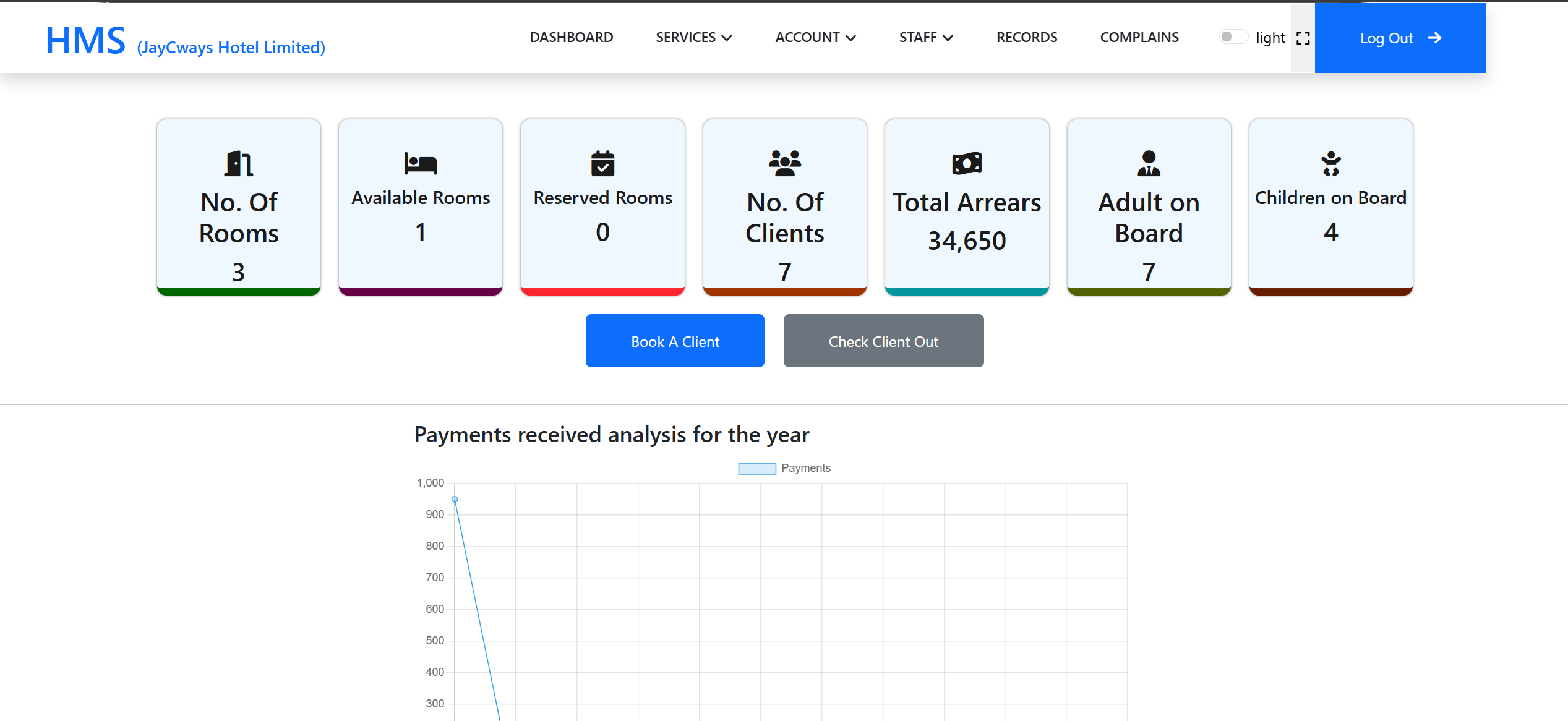The image size is (1568, 721).
Task: Expand the STAFF dropdown menu
Action: coord(926,38)
